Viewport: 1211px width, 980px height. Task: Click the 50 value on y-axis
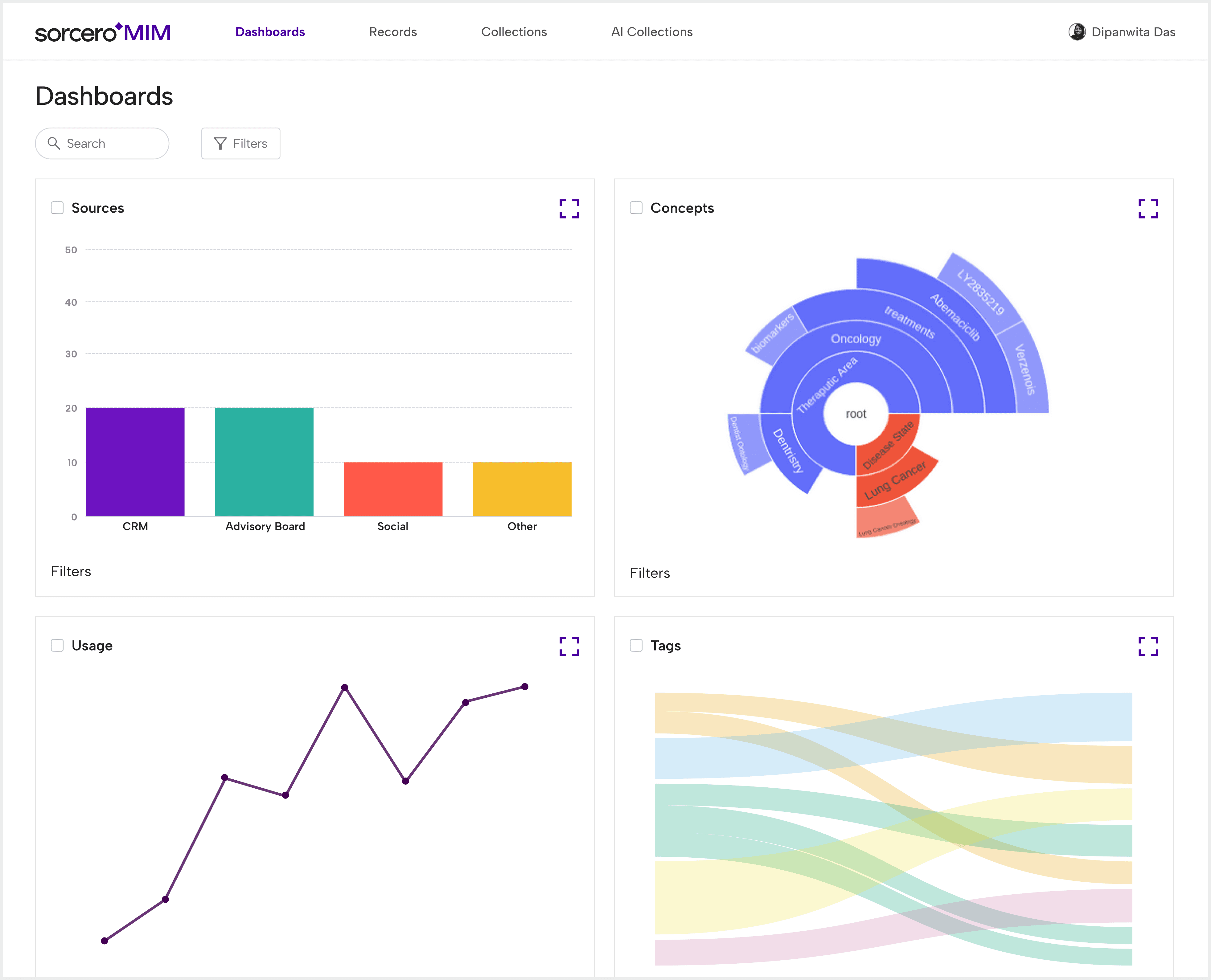click(71, 250)
